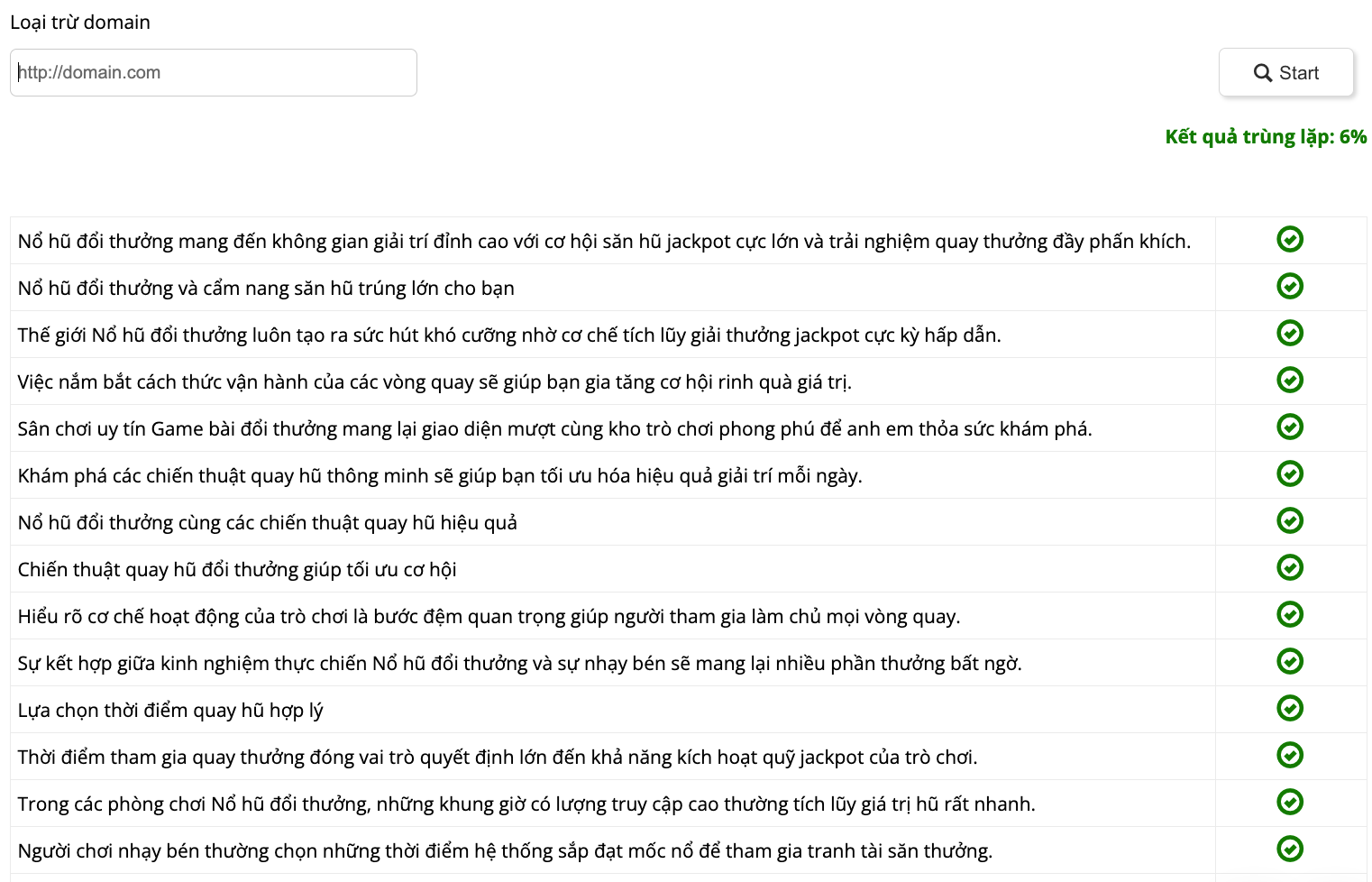Click the 'Kết quả trùng lặp: 6%' result text
This screenshot has width=1372, height=882.
click(x=1266, y=137)
